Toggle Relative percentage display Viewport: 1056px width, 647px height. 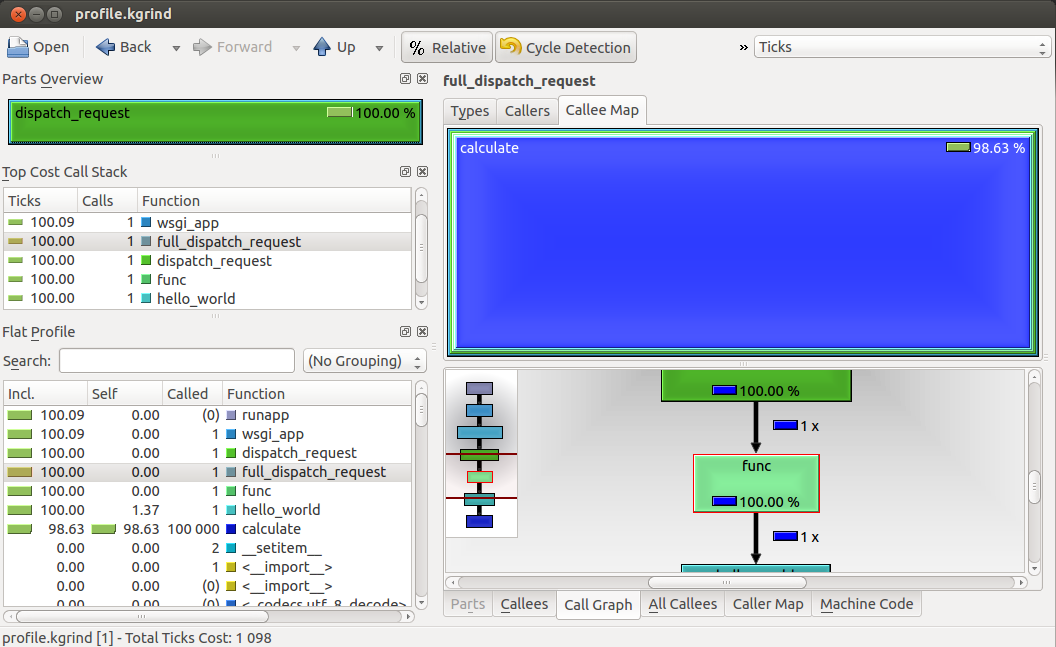pos(446,47)
